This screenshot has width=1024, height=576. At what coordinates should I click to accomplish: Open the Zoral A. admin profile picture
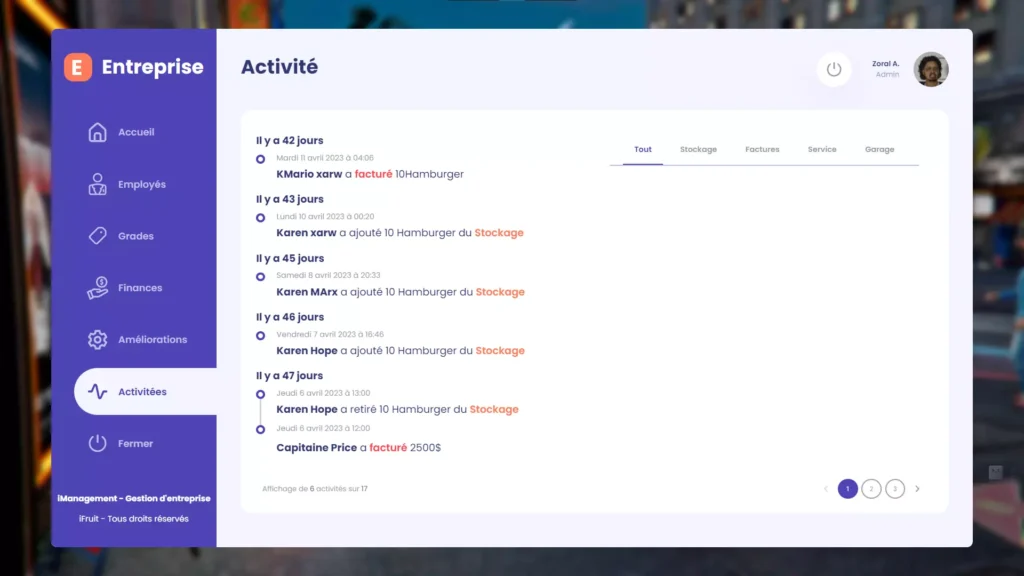931,69
